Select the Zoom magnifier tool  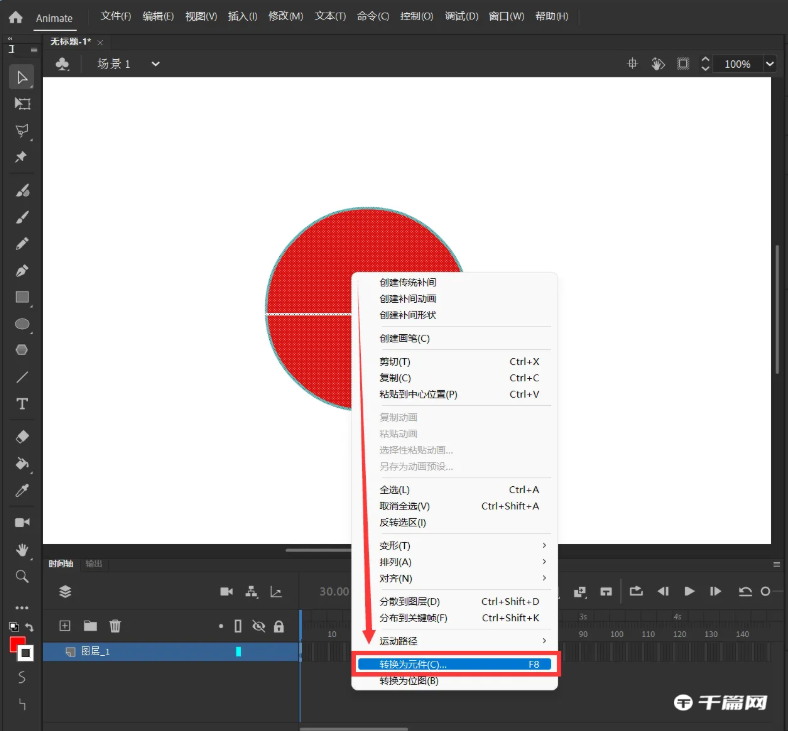22,576
